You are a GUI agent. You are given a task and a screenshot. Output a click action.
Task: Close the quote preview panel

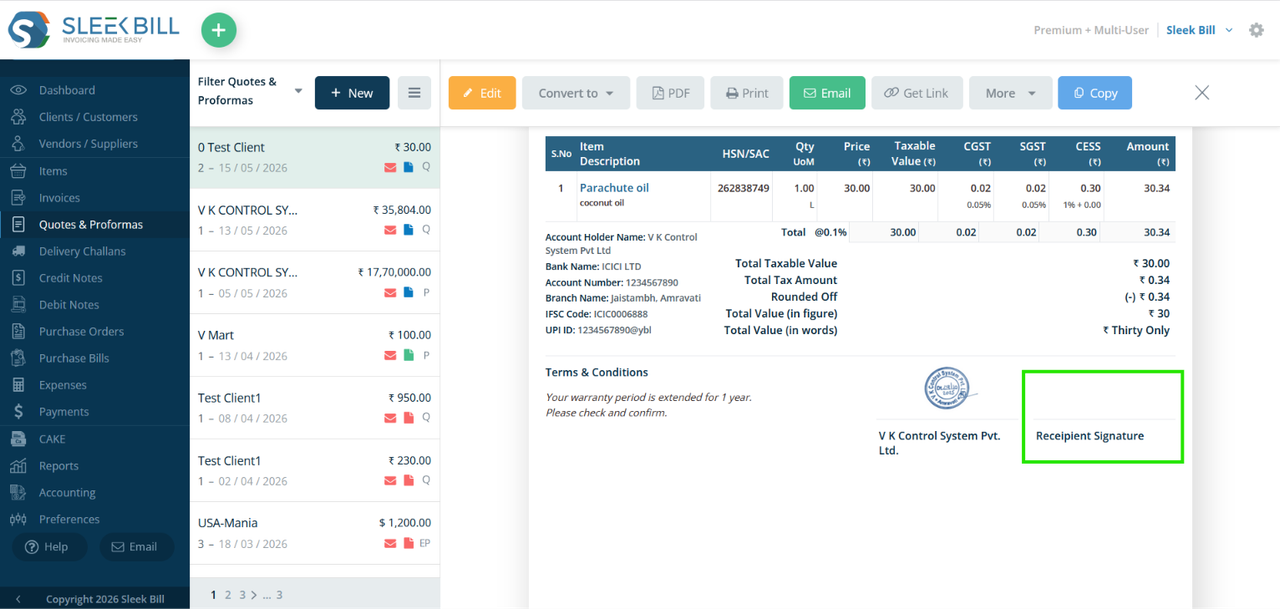1202,93
